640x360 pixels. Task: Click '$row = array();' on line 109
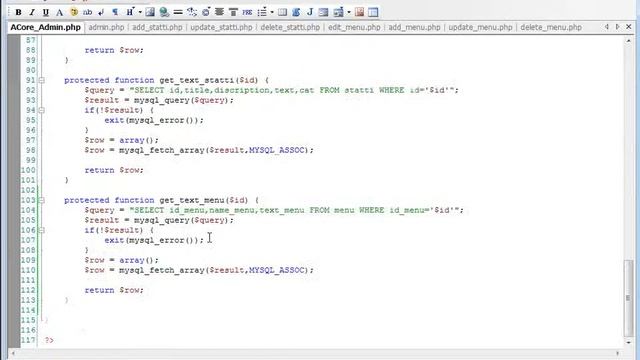click(121, 260)
